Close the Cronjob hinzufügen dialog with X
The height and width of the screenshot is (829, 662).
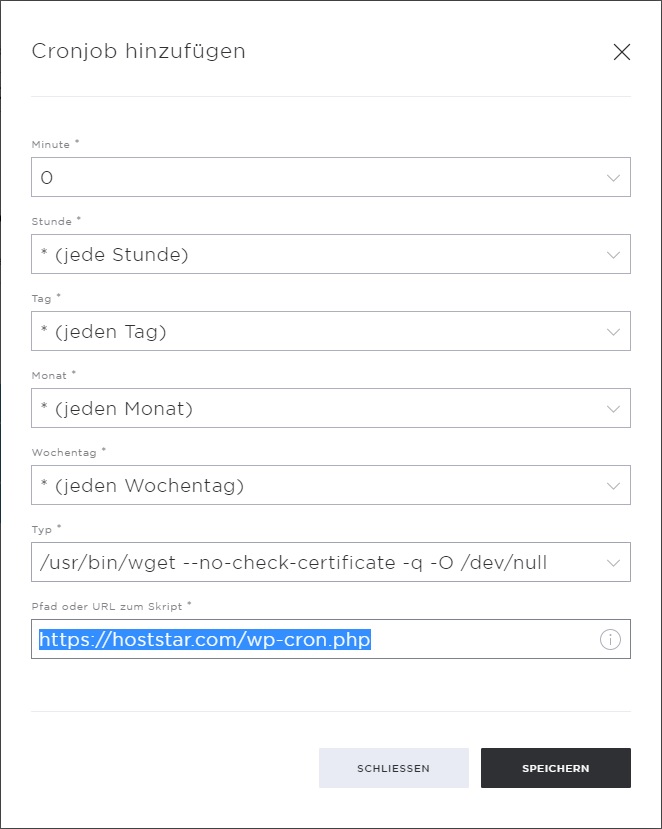coord(622,52)
